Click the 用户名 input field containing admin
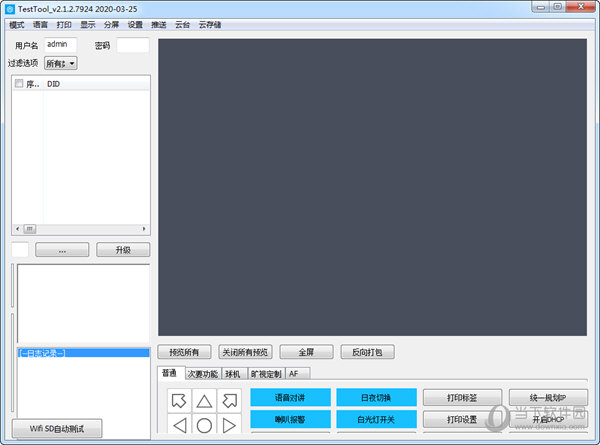The image size is (600, 445). tap(60, 45)
